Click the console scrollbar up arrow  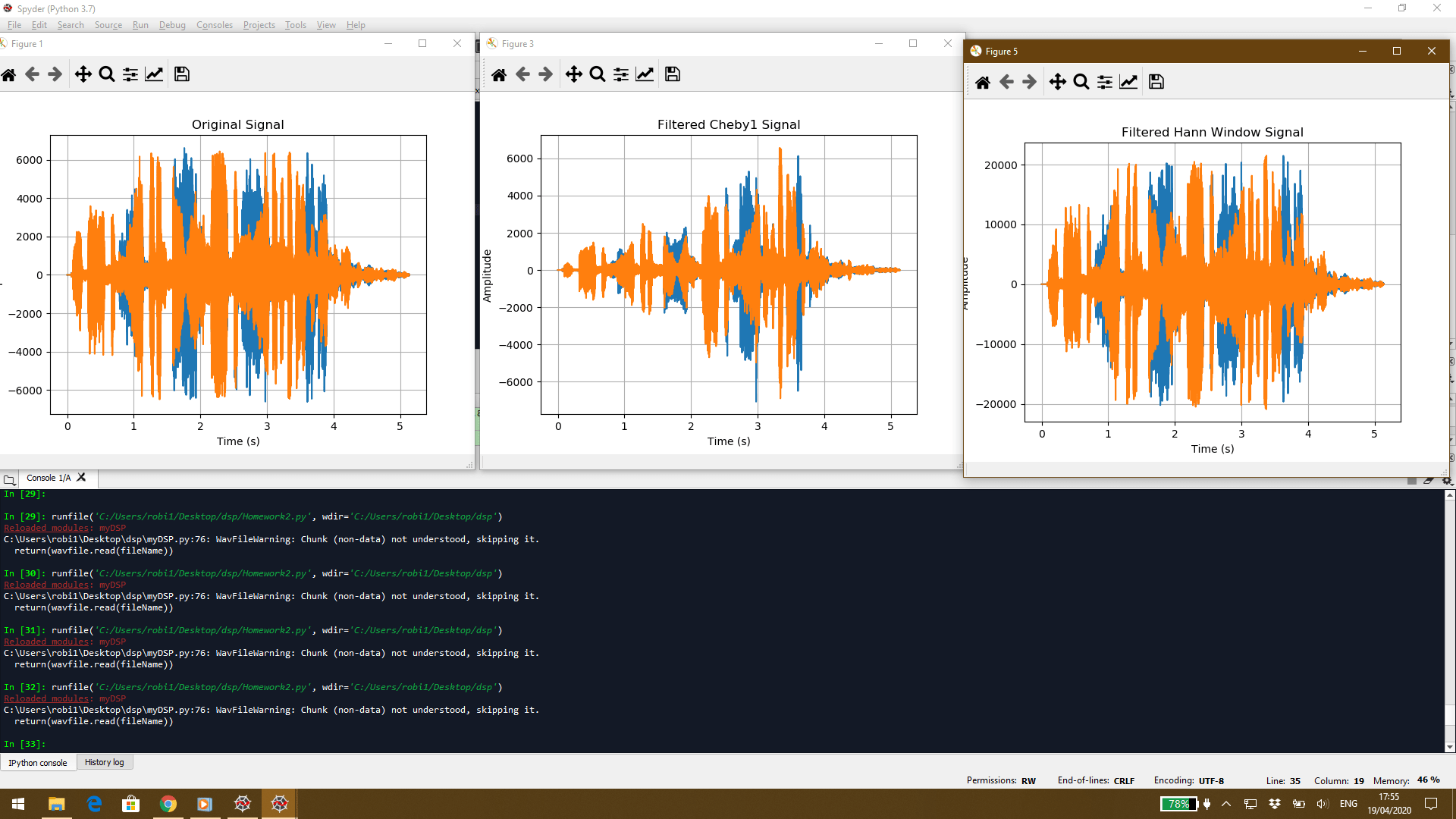[1449, 495]
